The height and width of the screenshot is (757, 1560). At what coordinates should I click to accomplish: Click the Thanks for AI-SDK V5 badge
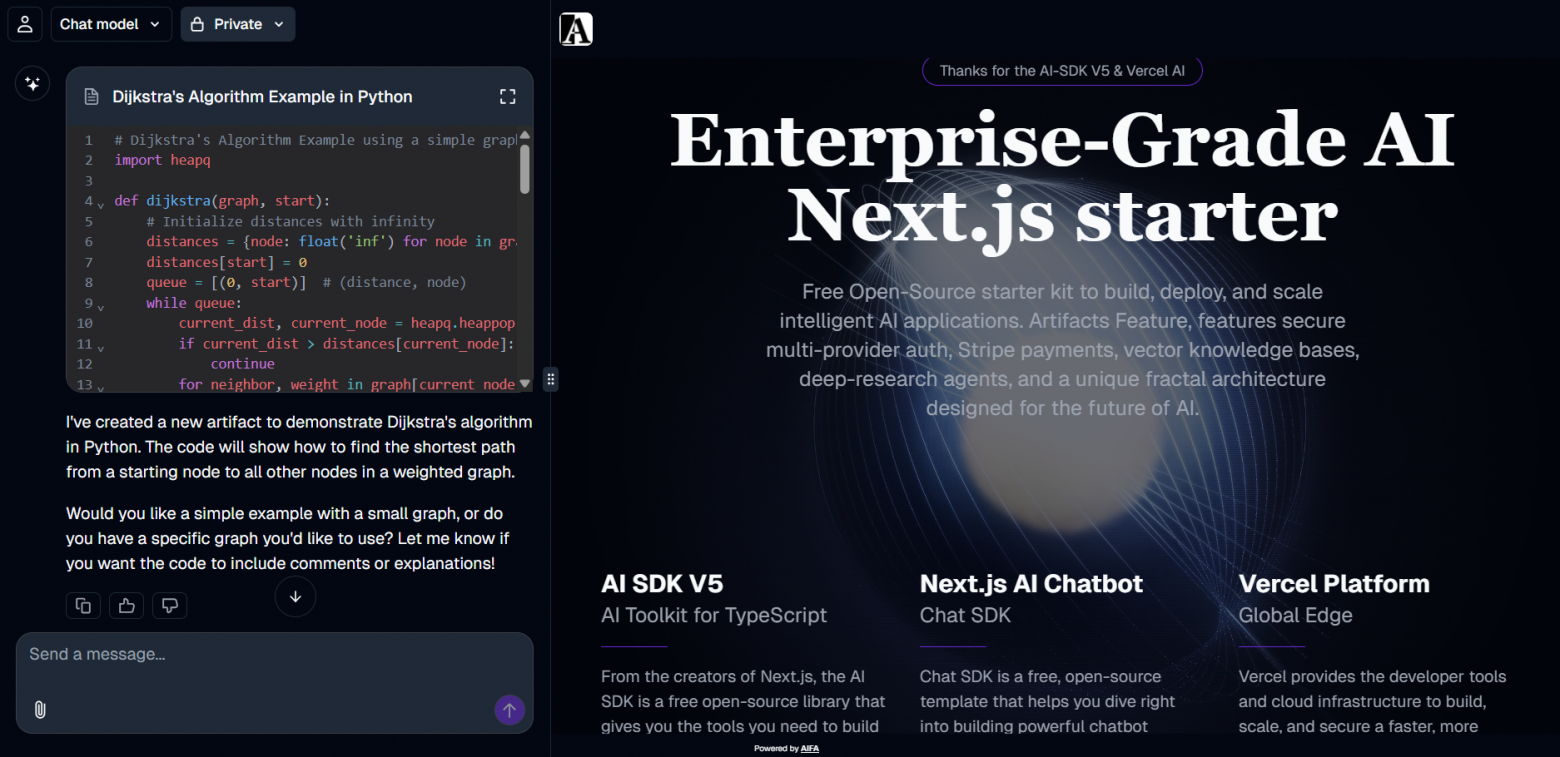click(x=1061, y=71)
